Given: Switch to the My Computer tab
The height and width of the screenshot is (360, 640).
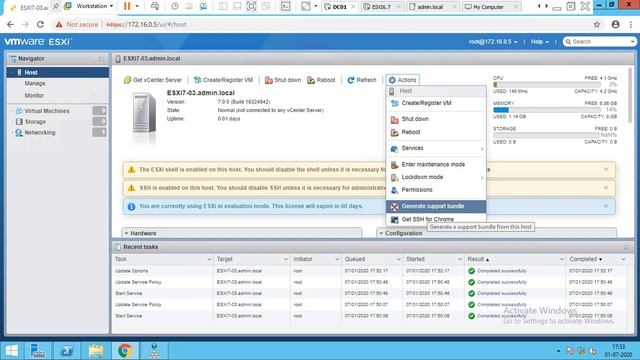Looking at the screenshot, I should pos(489,7).
